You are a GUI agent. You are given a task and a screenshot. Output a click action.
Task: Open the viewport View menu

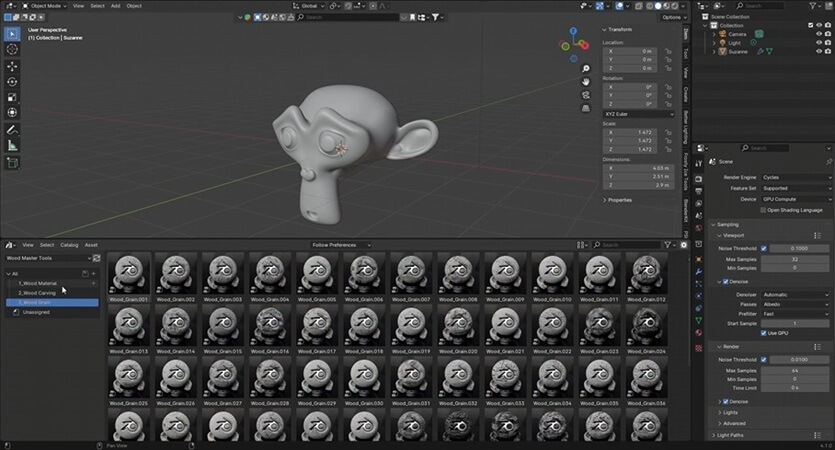coord(78,6)
